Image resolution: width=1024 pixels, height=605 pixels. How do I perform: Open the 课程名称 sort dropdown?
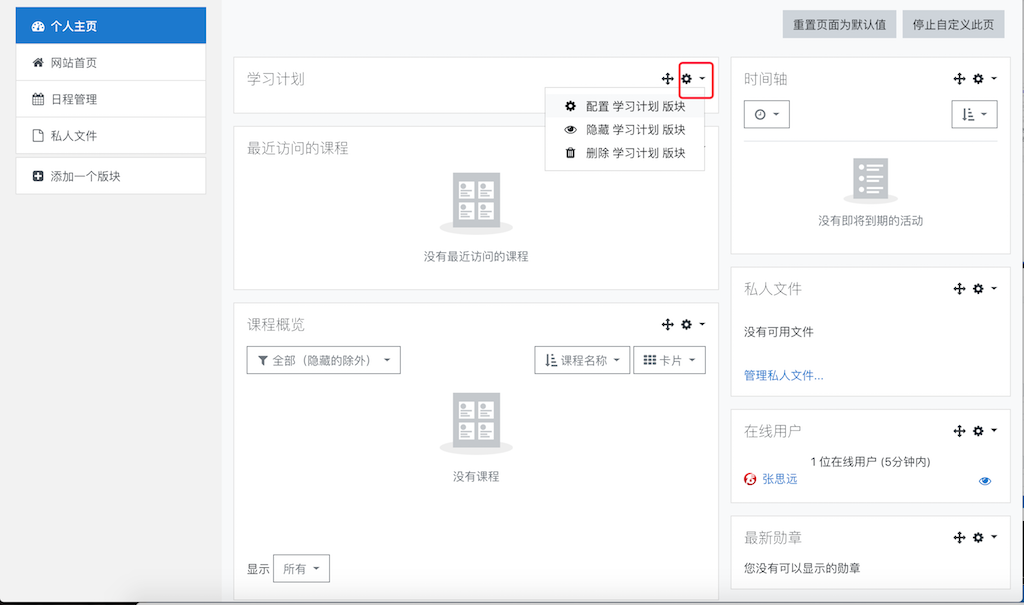(582, 360)
